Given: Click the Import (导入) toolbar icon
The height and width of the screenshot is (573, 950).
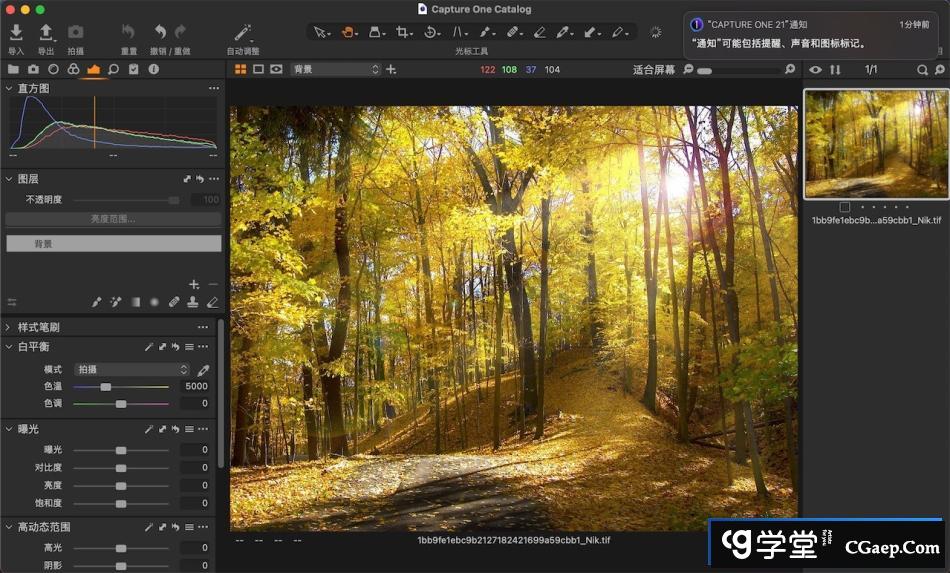Looking at the screenshot, I should click(x=16, y=33).
